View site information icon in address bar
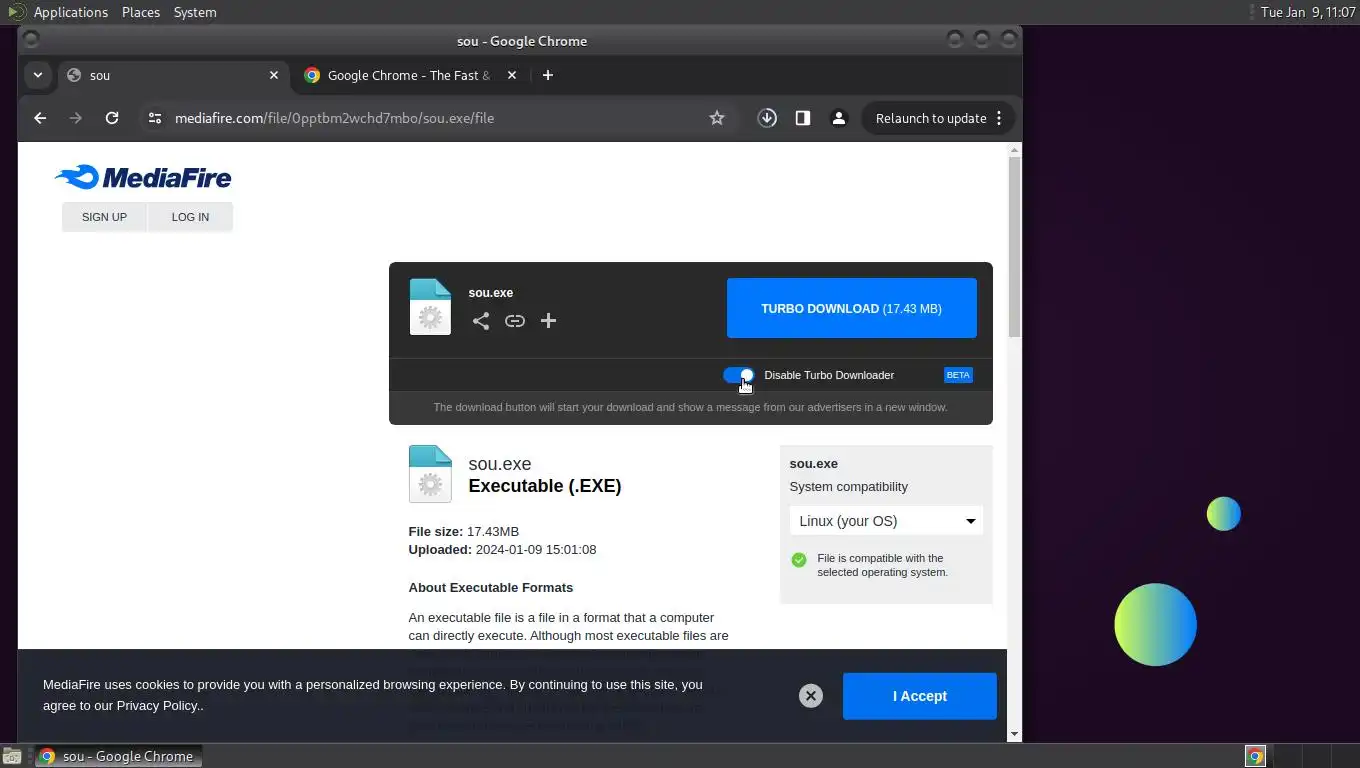The image size is (1360, 768). [x=154, y=118]
